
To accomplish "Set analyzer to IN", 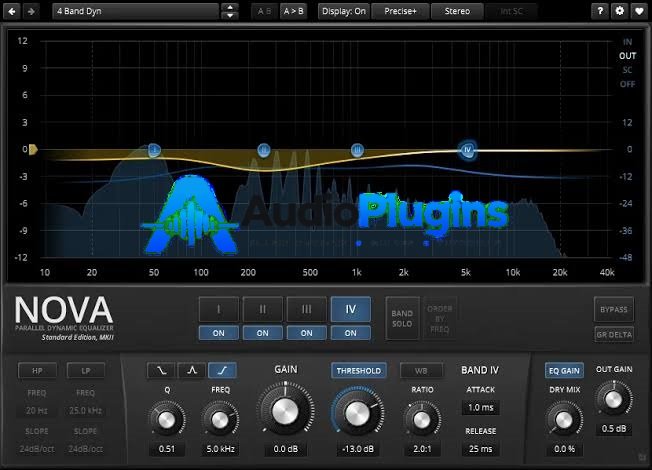I will coord(627,42).
